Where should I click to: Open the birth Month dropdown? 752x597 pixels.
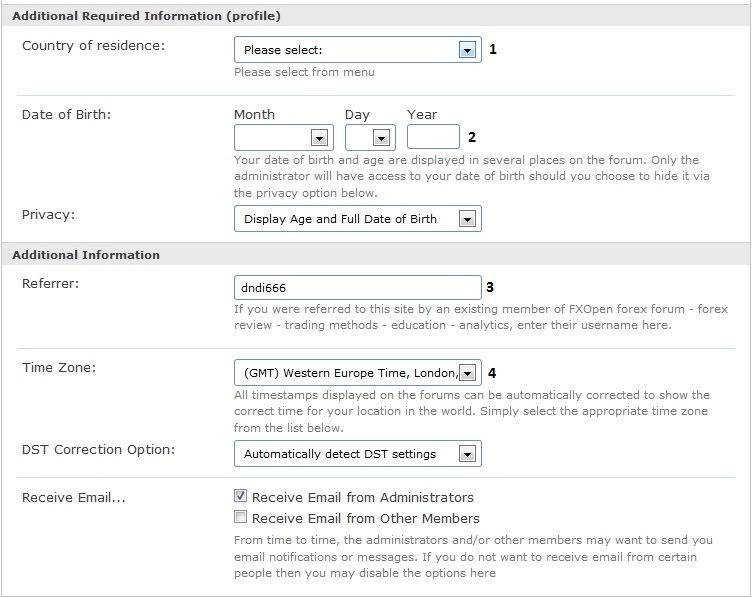(284, 138)
